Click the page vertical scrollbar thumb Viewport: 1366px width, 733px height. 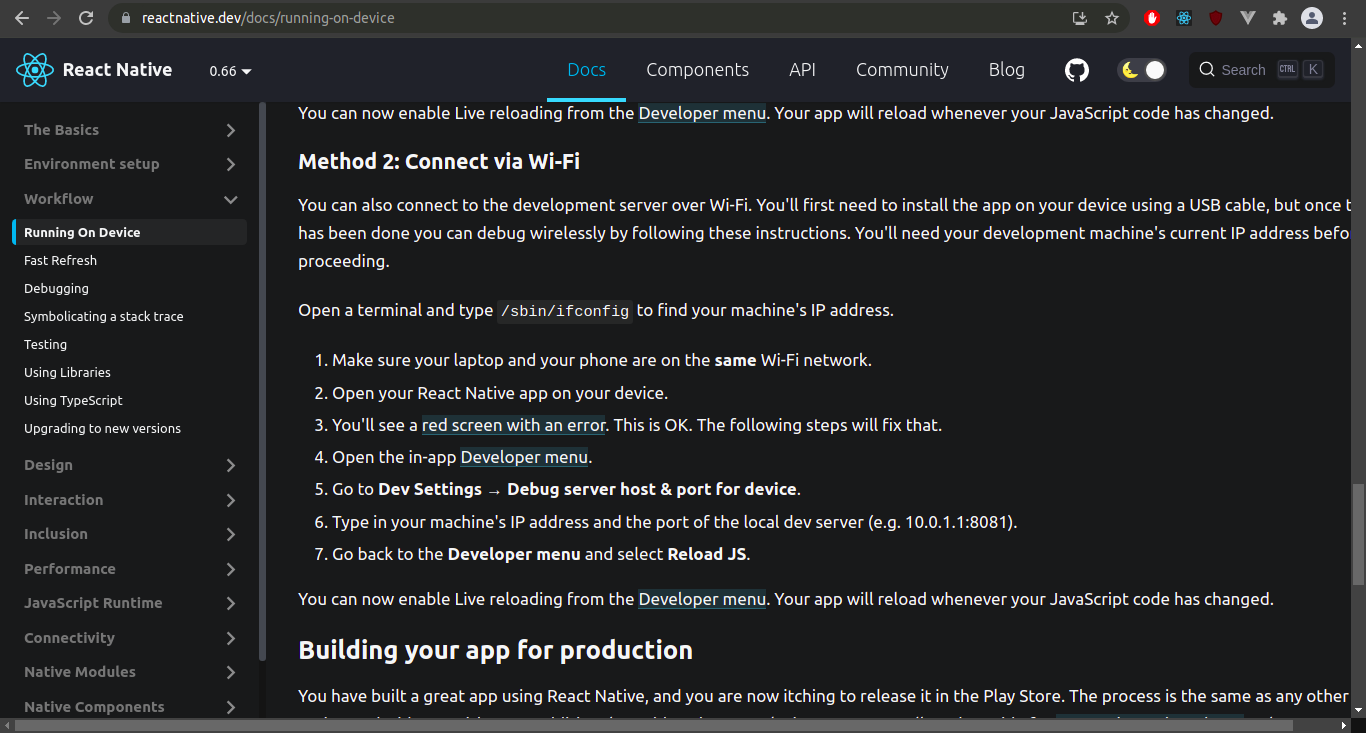[x=1358, y=534]
